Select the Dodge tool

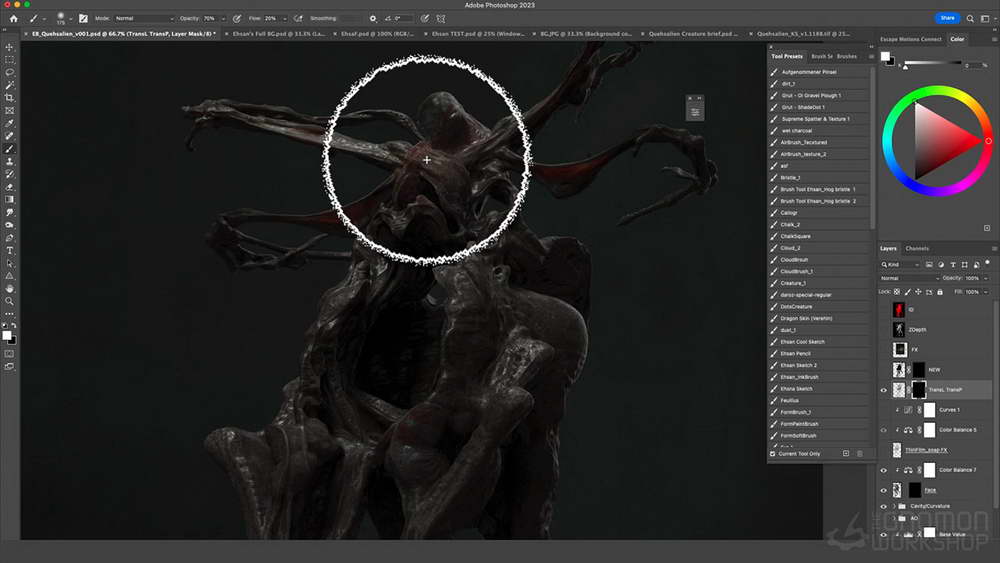[9, 225]
